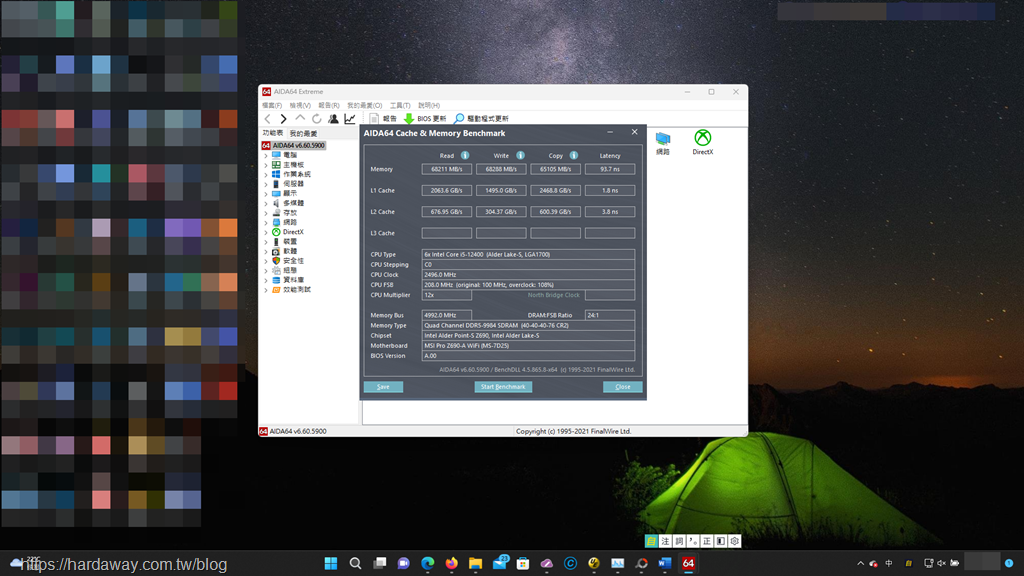Screen dimensions: 1024x576
Task: Open taskbar Search
Action: click(x=355, y=563)
